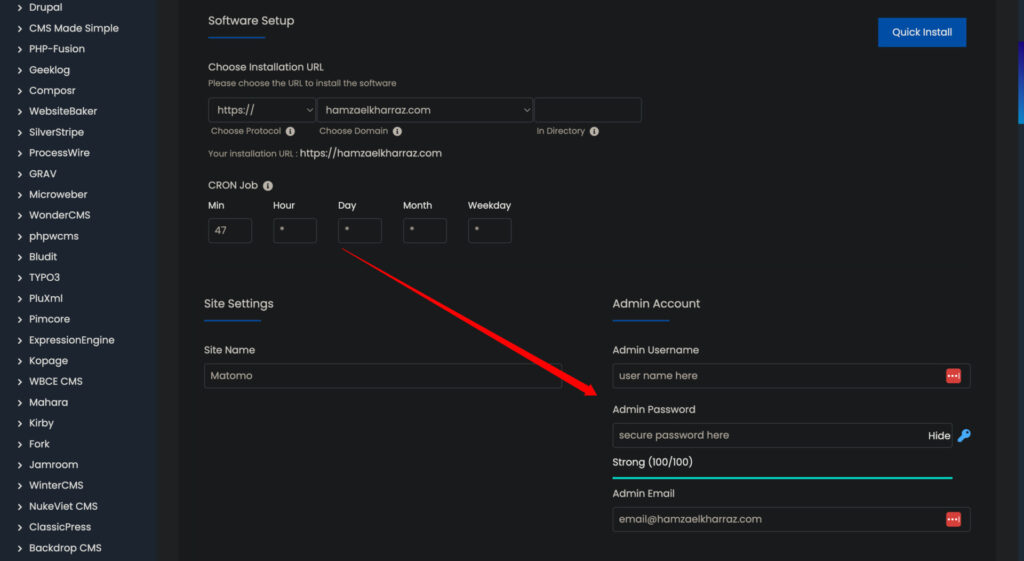Open Backdrop CMS in the sidebar

pyautogui.click(x=65, y=548)
